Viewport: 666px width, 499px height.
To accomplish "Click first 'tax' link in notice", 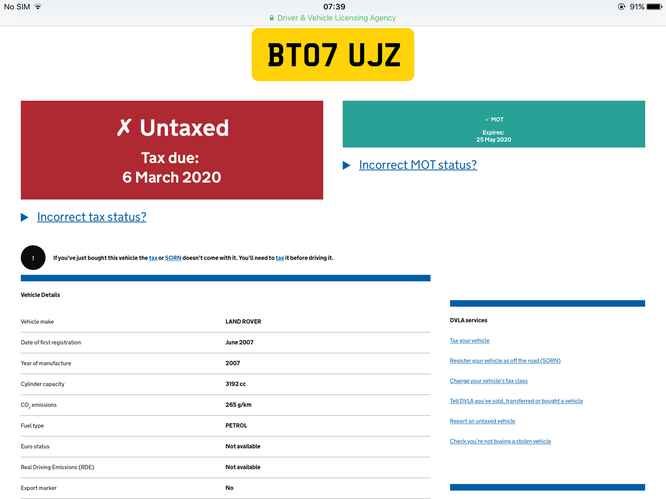I will pyautogui.click(x=153, y=258).
